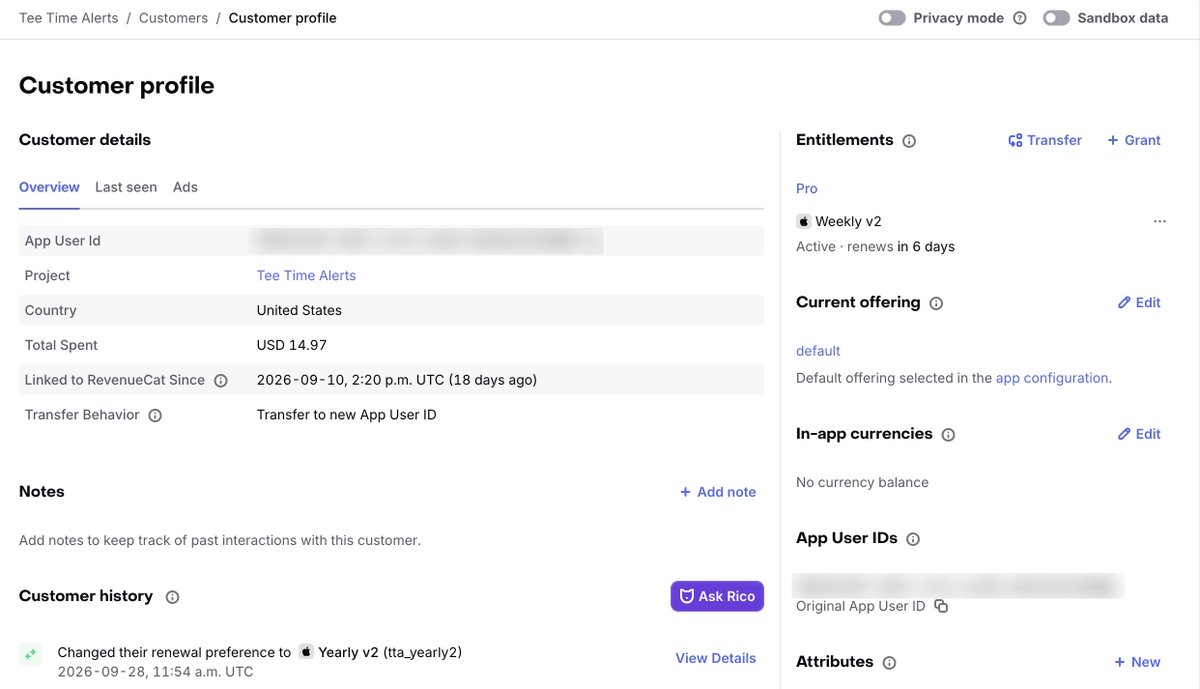1200x689 pixels.
Task: View Details of renewal preference change
Action: coord(716,658)
